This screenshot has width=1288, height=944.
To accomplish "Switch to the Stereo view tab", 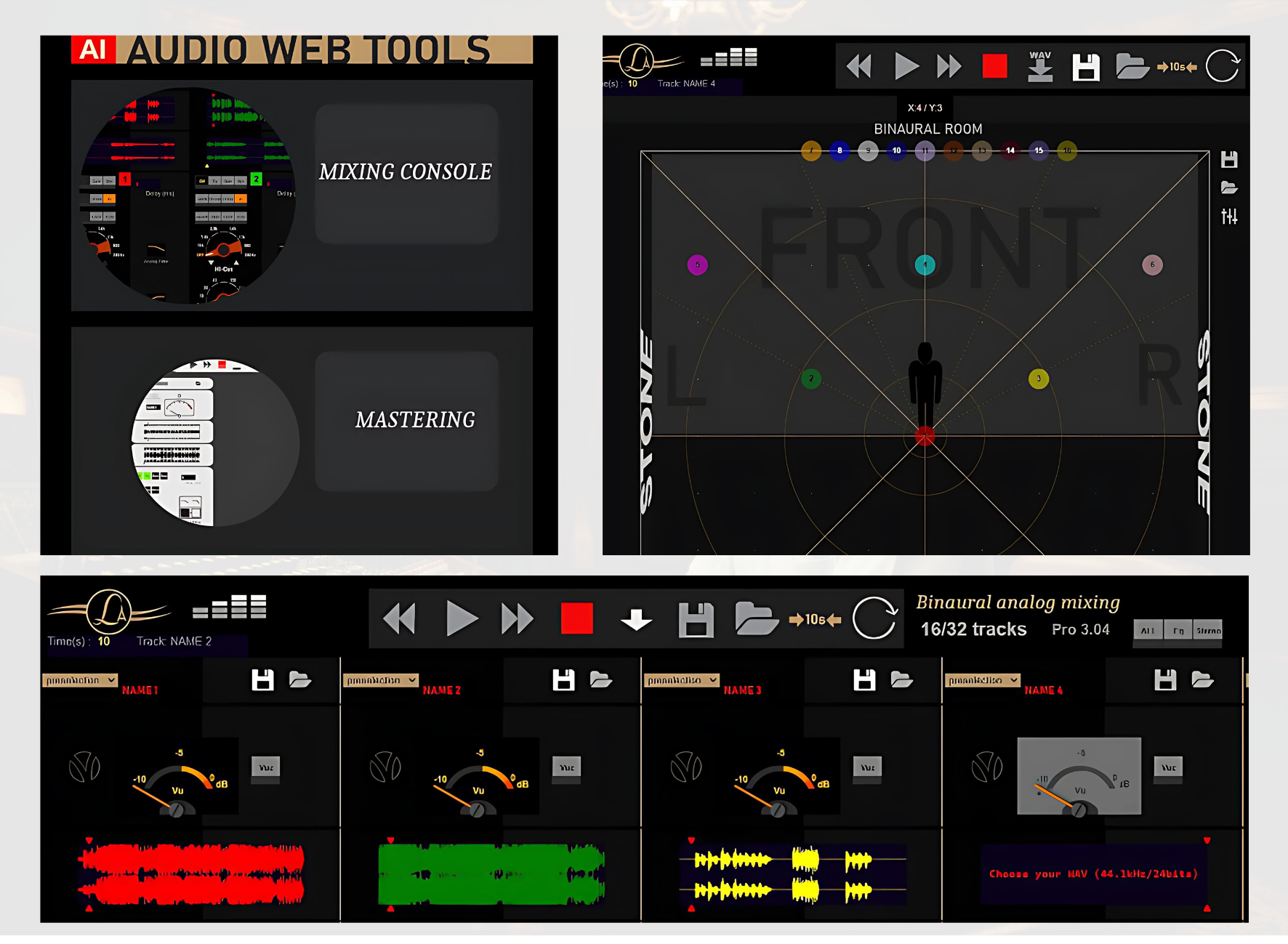I will (x=1208, y=630).
